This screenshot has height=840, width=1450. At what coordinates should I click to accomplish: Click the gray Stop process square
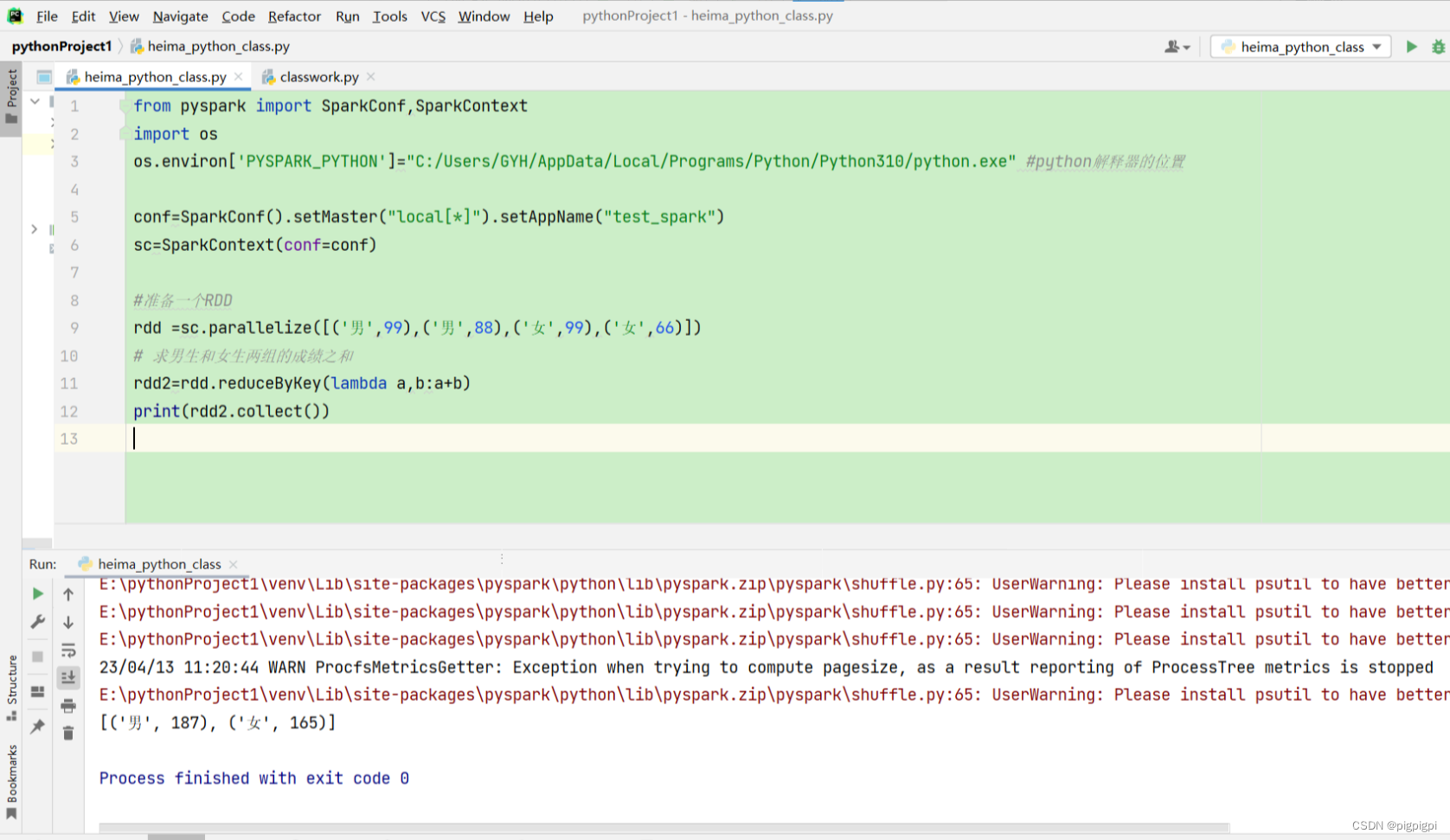37,657
